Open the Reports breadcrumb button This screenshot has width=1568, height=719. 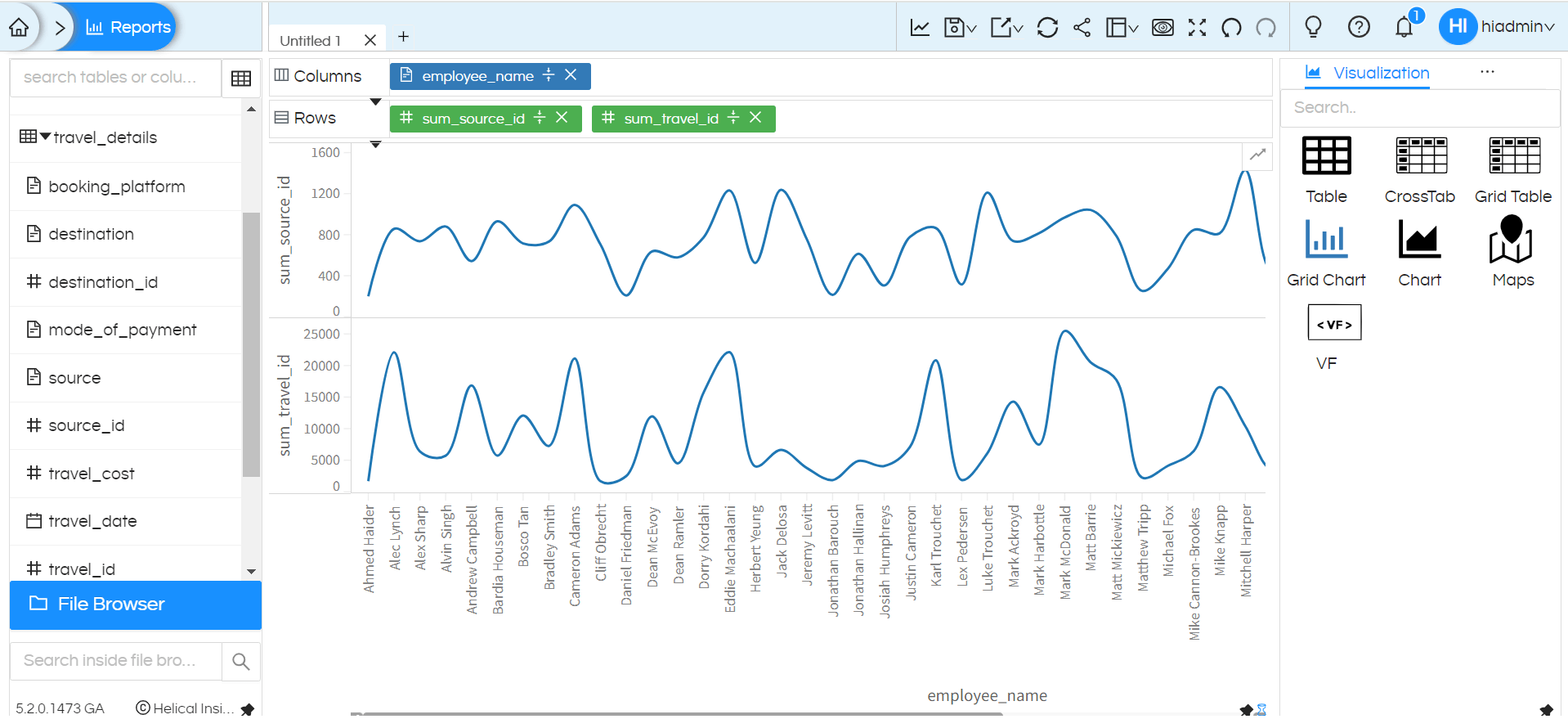[128, 27]
